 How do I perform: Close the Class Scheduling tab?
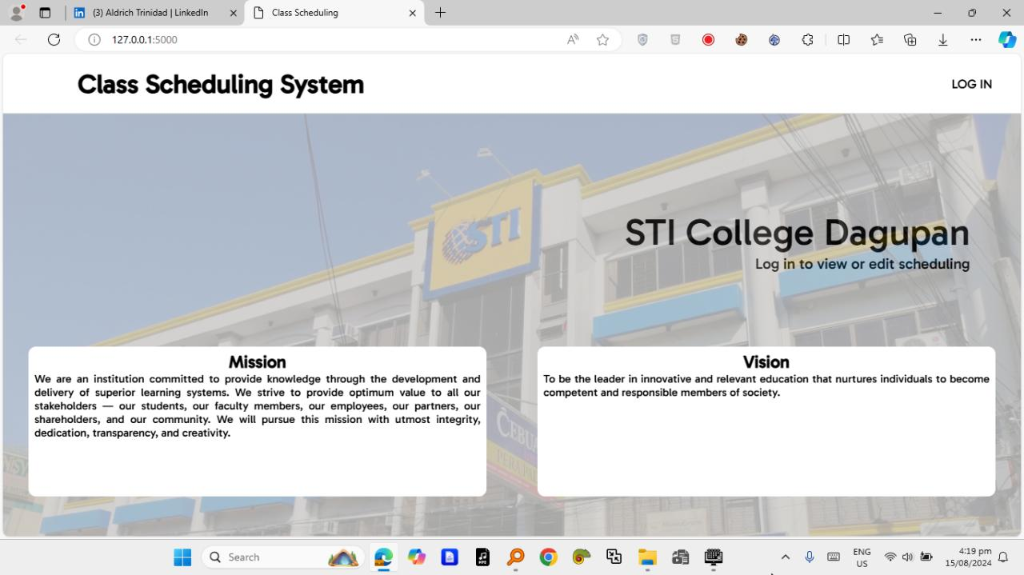tap(412, 12)
